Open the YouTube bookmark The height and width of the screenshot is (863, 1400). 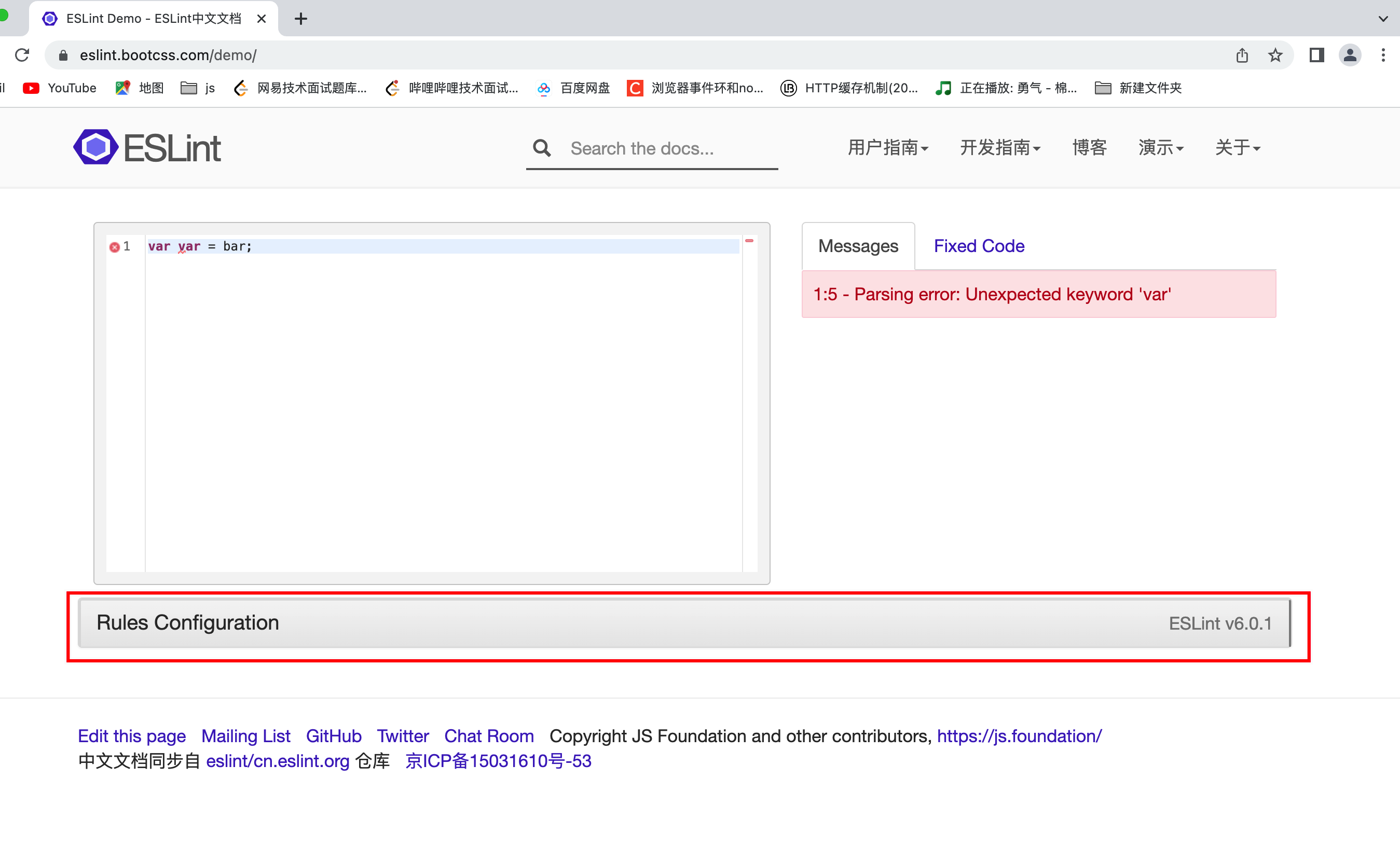59,88
